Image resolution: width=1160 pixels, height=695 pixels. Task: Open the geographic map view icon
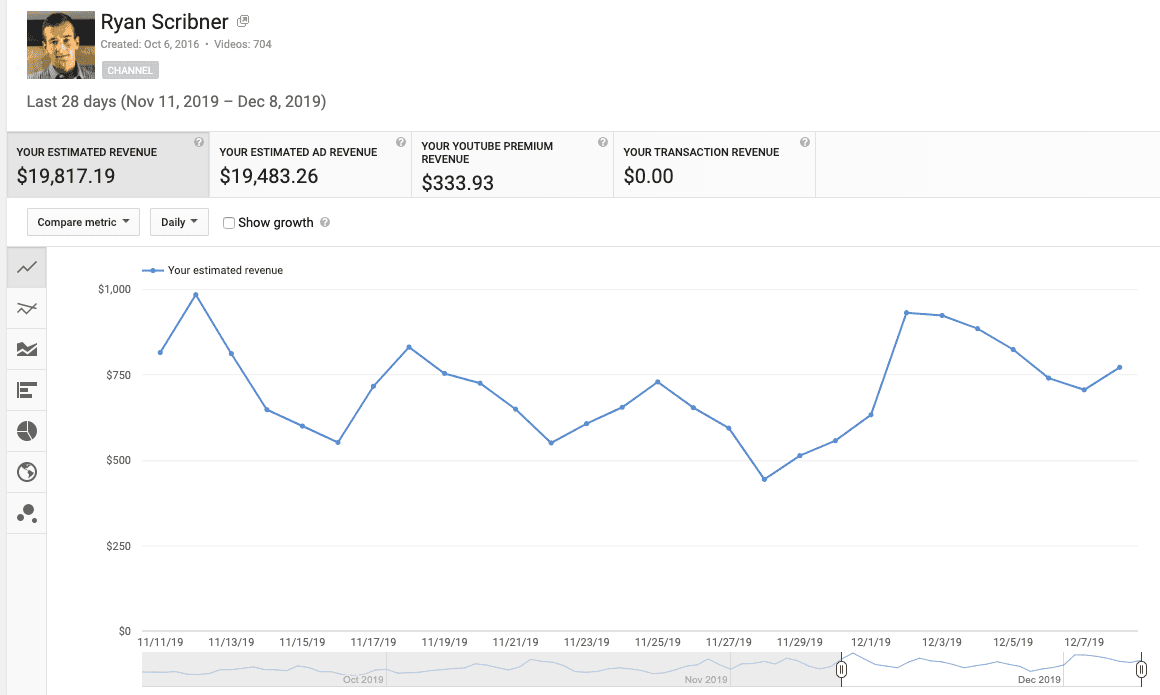click(26, 472)
